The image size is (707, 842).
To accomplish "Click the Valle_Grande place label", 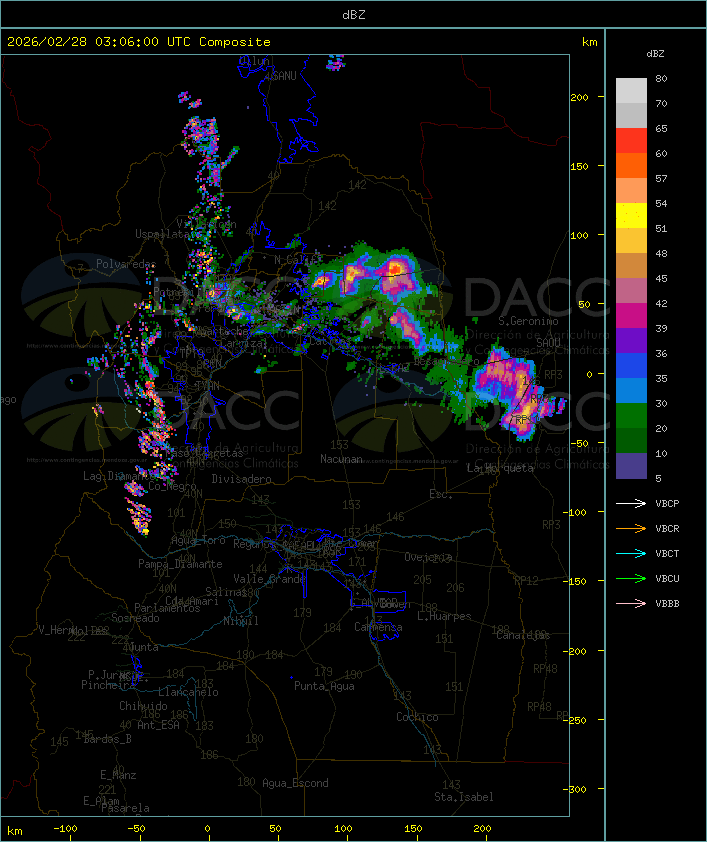I will coord(269,579).
